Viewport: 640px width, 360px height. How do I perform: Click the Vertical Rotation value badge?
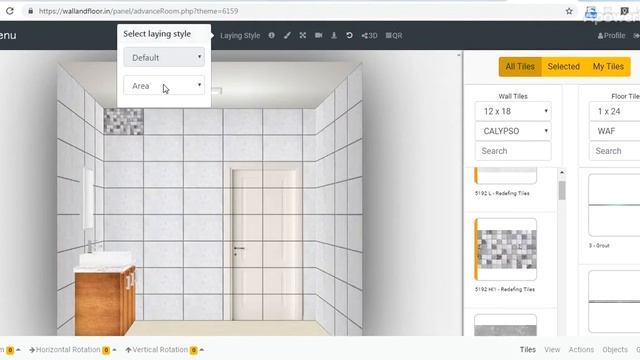pyautogui.click(x=194, y=350)
